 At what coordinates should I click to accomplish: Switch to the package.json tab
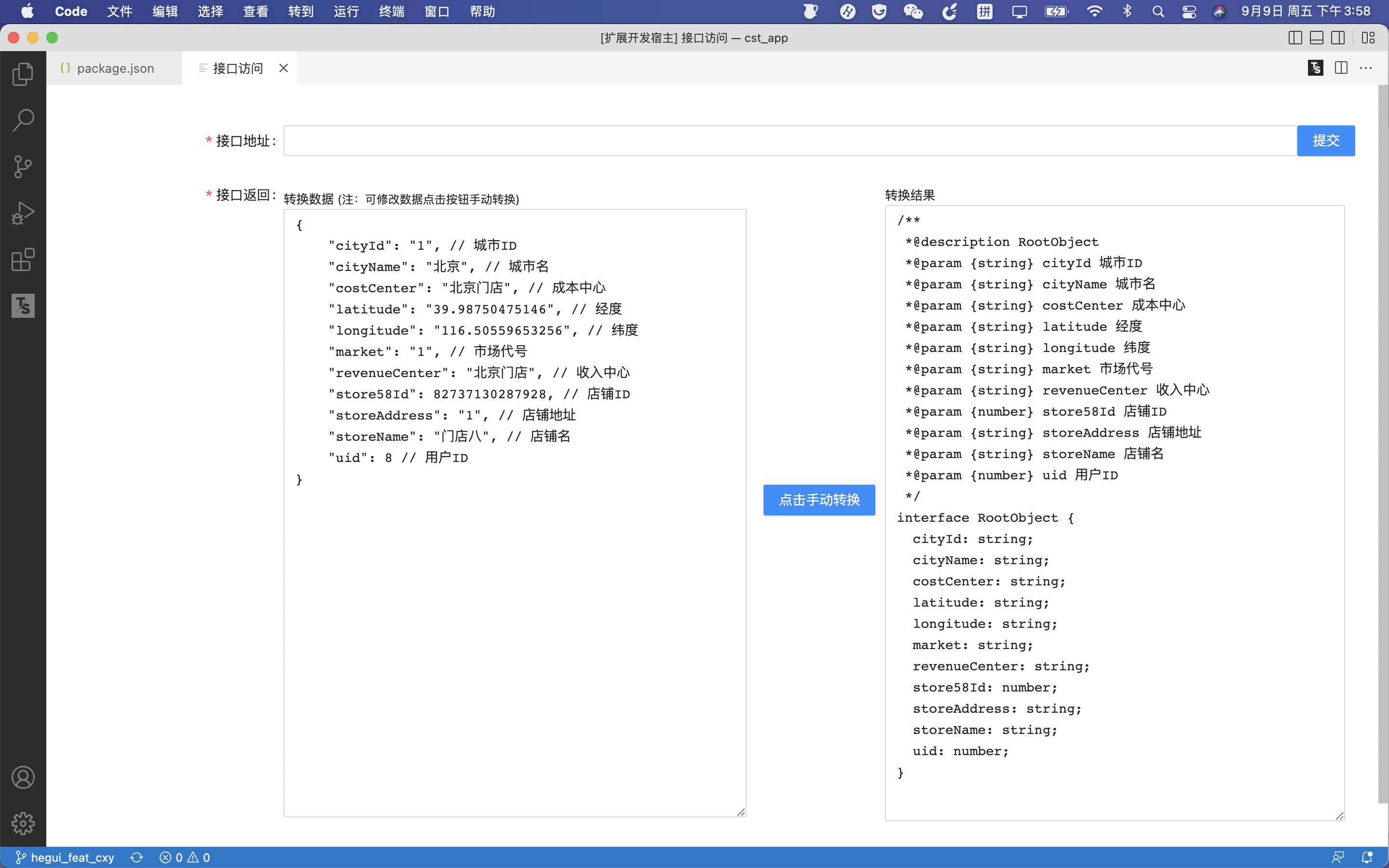pos(115,68)
